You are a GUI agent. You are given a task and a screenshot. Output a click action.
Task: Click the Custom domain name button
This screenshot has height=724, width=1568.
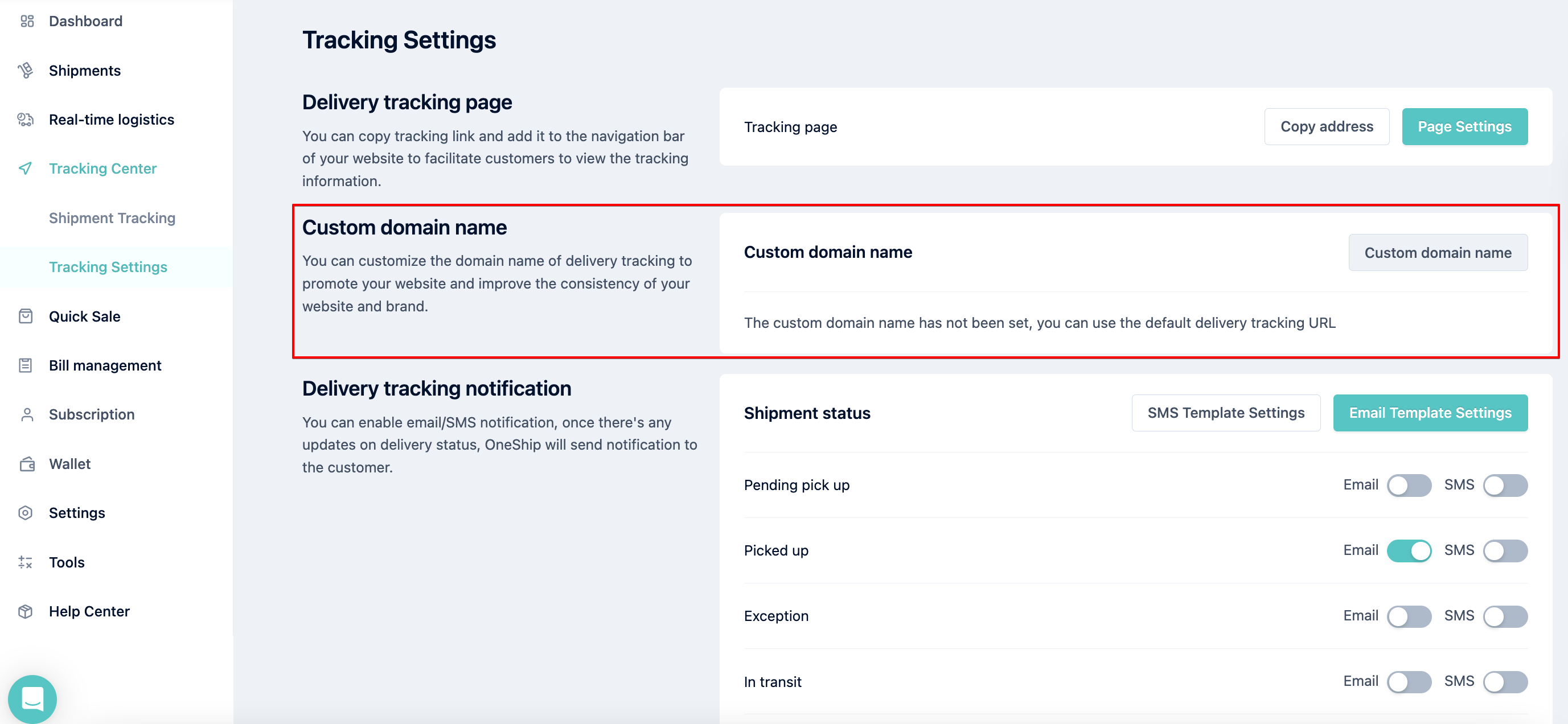point(1438,253)
